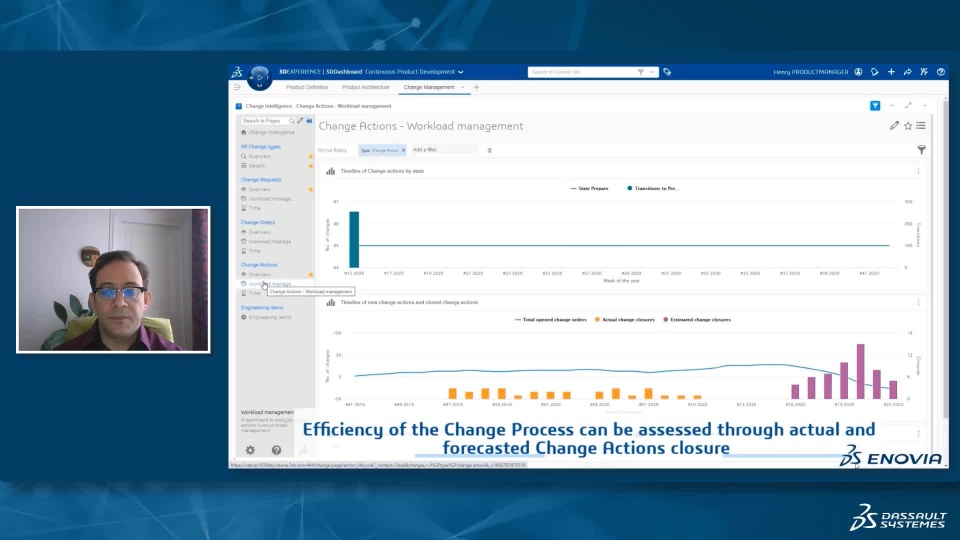Open the tag-shaped icon in the top bar
Viewport: 960px width, 540px height.
[875, 72]
